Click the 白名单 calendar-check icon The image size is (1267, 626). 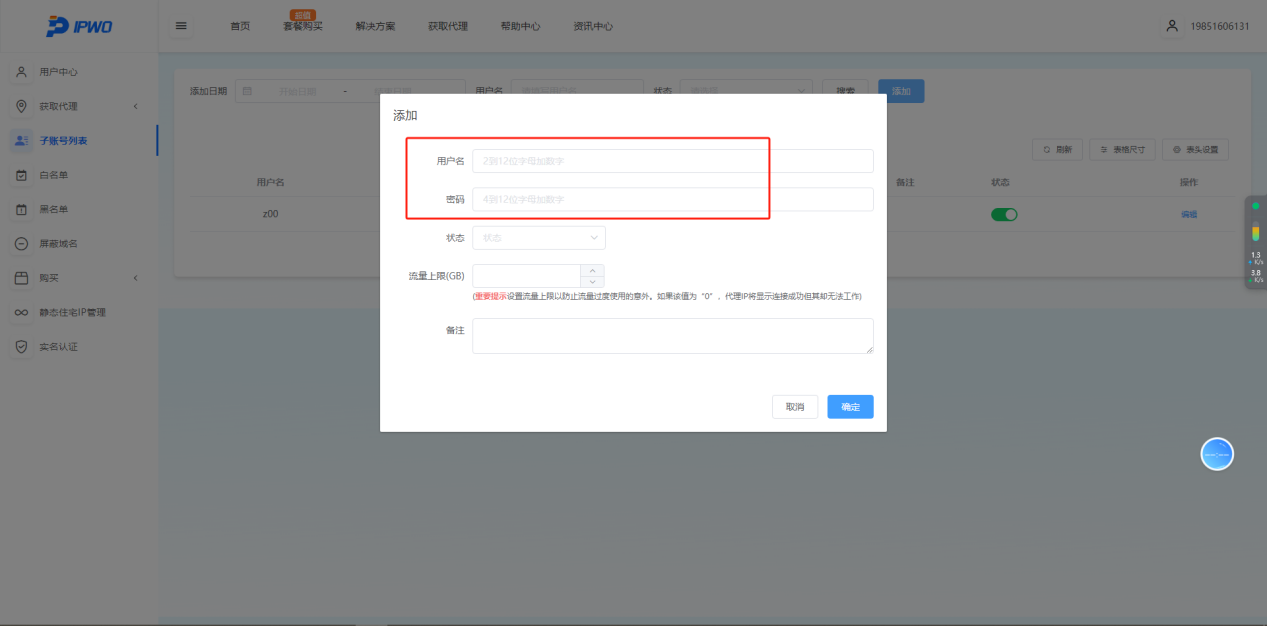[x=21, y=175]
